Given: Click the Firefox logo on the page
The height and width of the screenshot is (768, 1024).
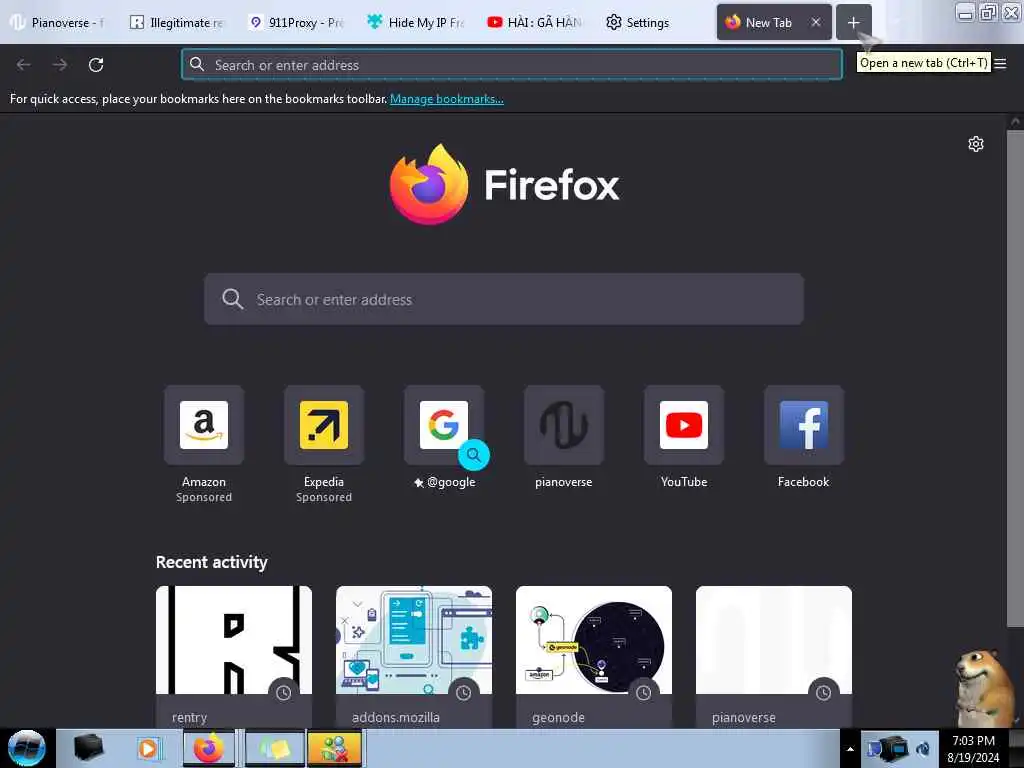Looking at the screenshot, I should (429, 185).
